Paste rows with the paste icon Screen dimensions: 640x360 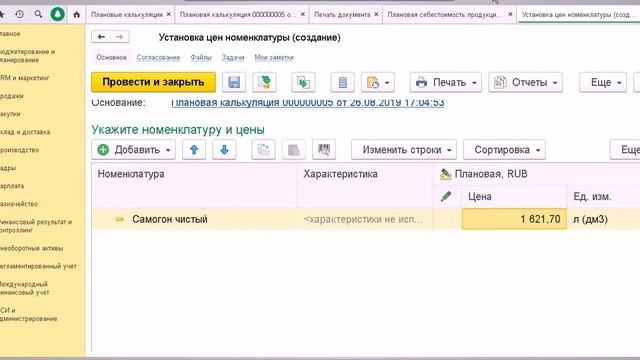pyautogui.click(x=294, y=150)
